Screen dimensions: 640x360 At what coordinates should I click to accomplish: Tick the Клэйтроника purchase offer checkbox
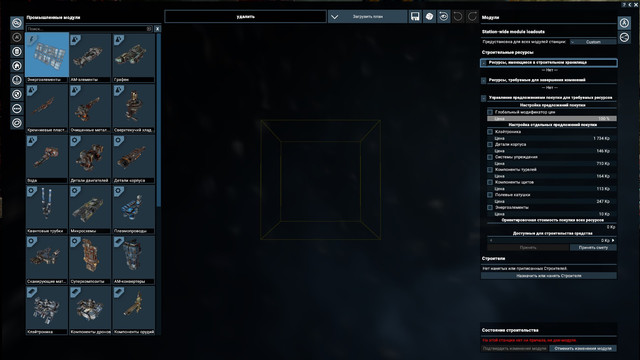click(490, 132)
